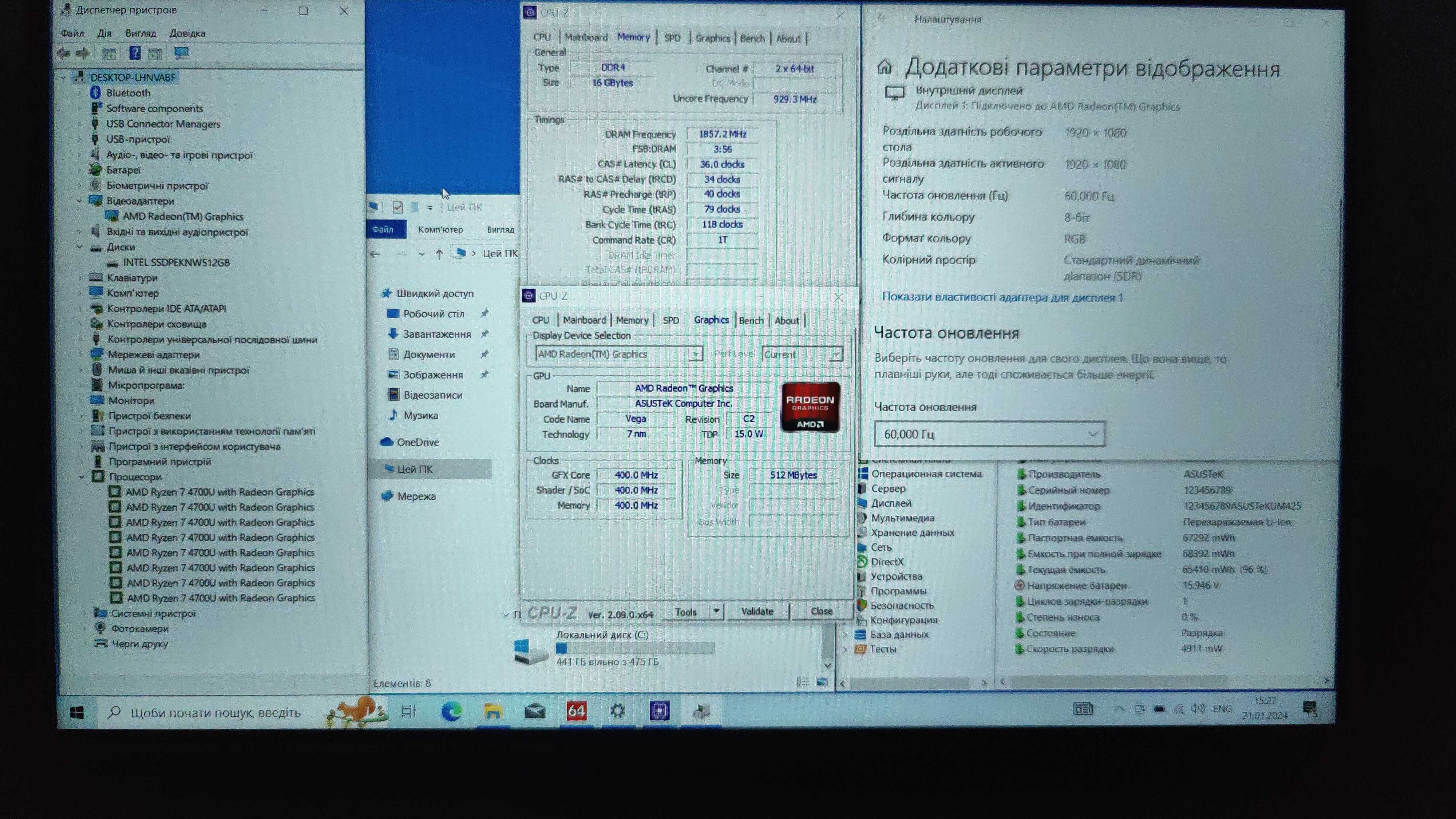Select Фотокамери in the device tree
Viewport: 1456px width, 819px height.
[140, 628]
